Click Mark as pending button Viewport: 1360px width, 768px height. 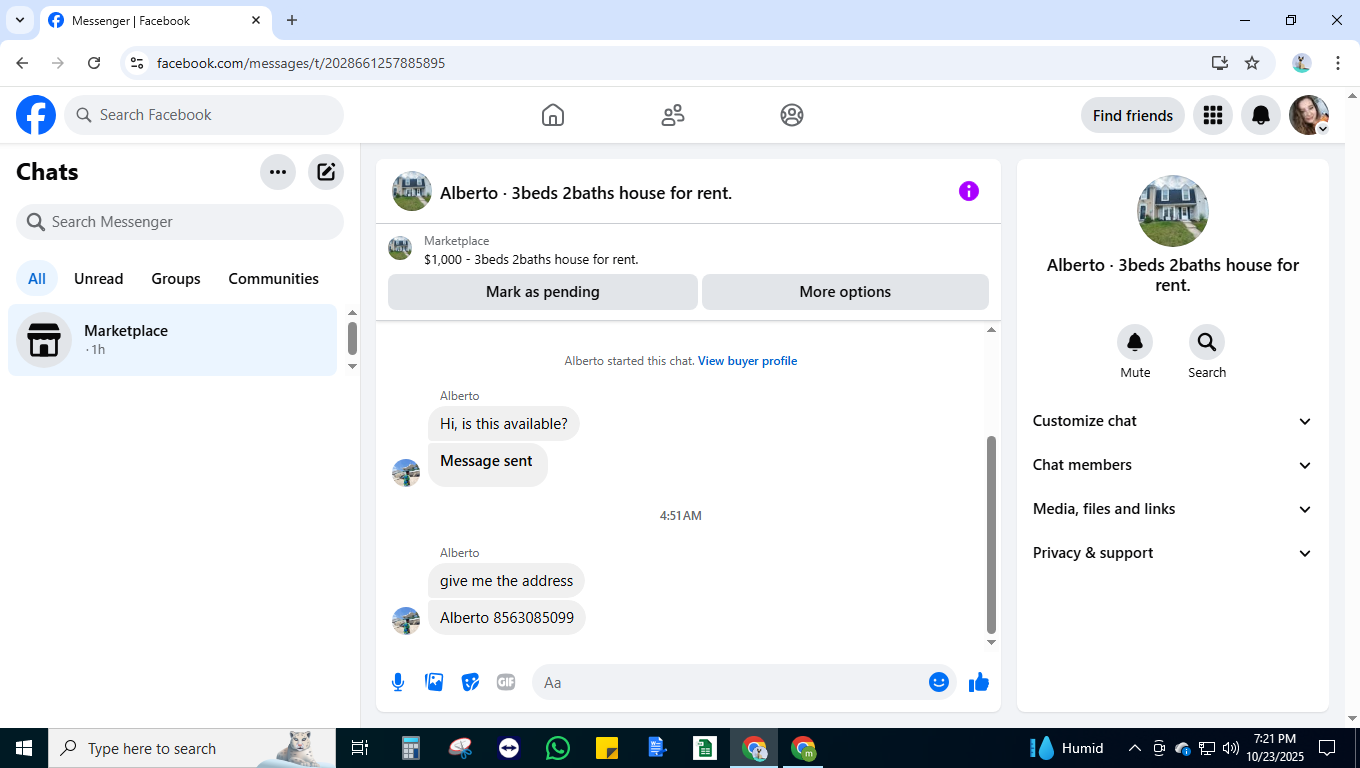point(543,292)
